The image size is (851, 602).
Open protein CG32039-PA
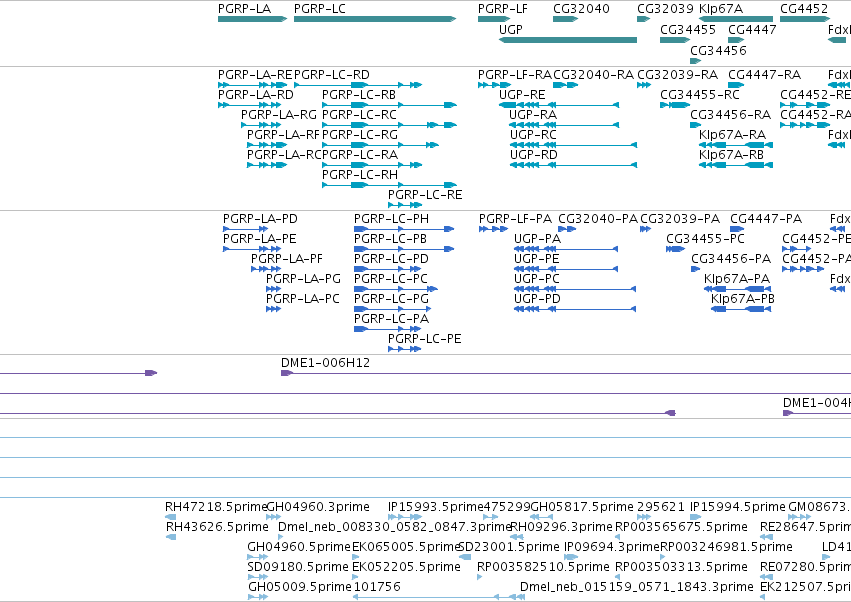[680, 219]
